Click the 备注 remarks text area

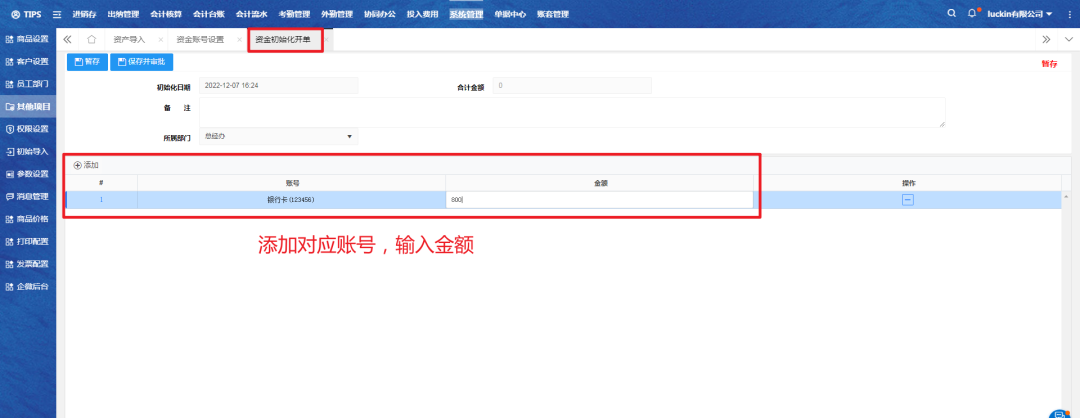click(x=572, y=112)
